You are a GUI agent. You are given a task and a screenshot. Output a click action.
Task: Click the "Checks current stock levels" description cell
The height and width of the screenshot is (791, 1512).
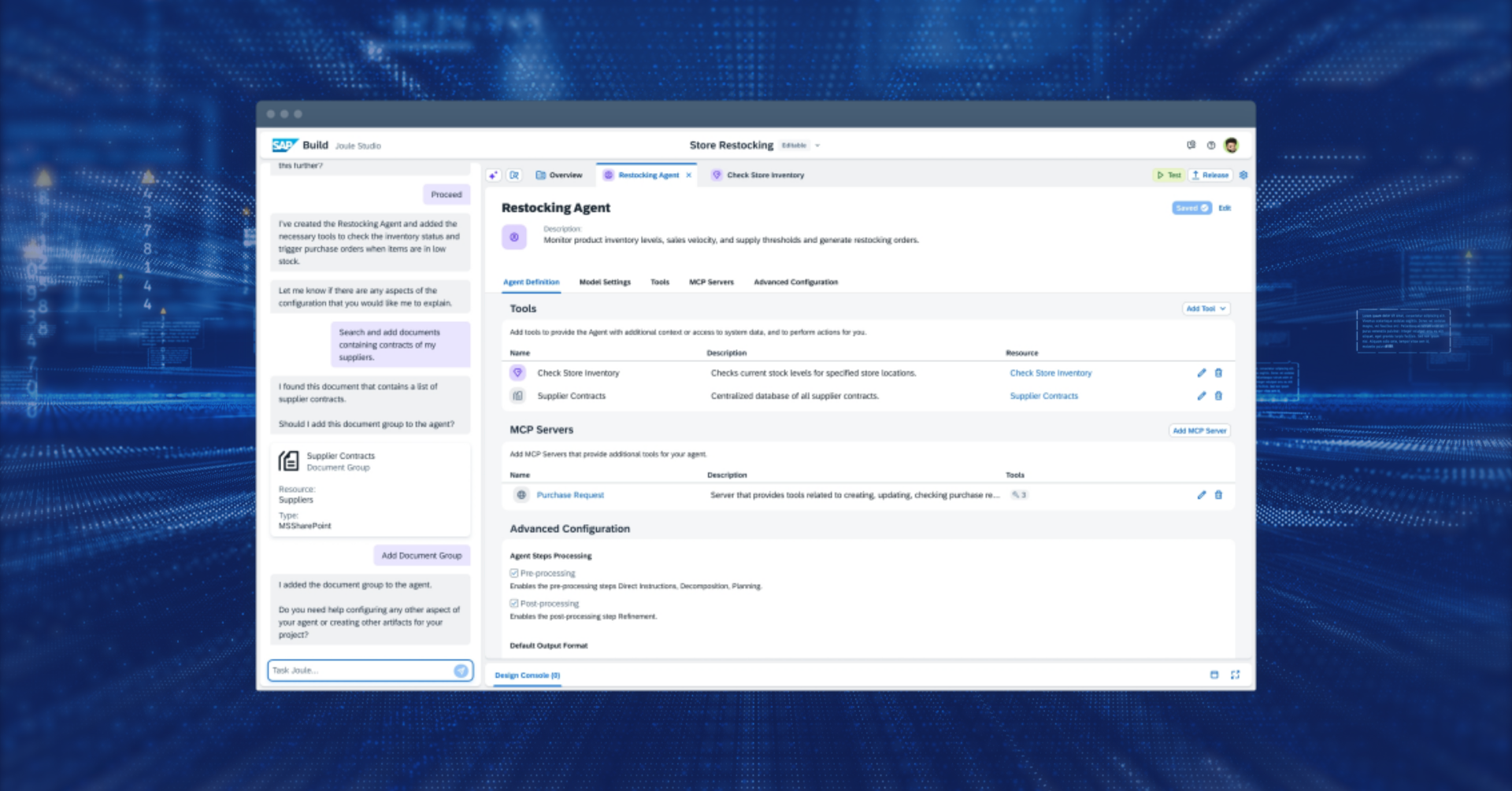(813, 373)
